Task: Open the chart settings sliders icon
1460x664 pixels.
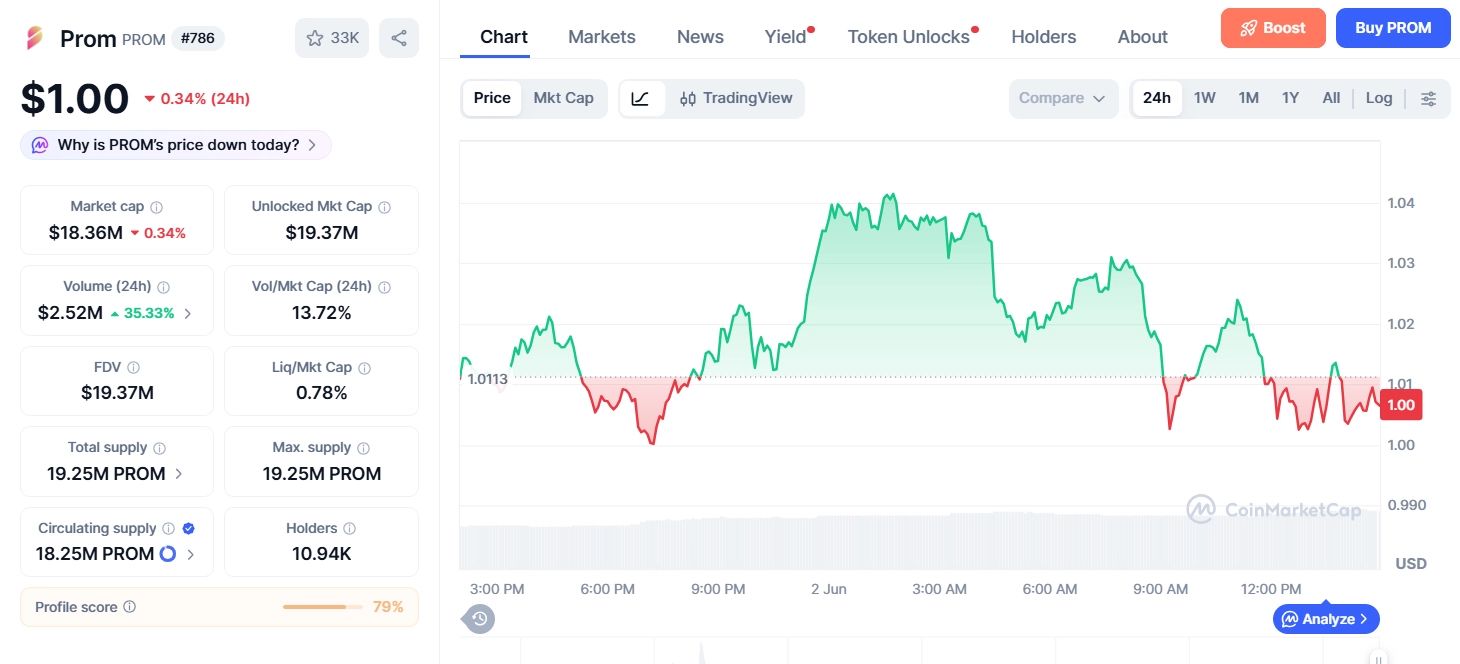Action: coord(1429,98)
